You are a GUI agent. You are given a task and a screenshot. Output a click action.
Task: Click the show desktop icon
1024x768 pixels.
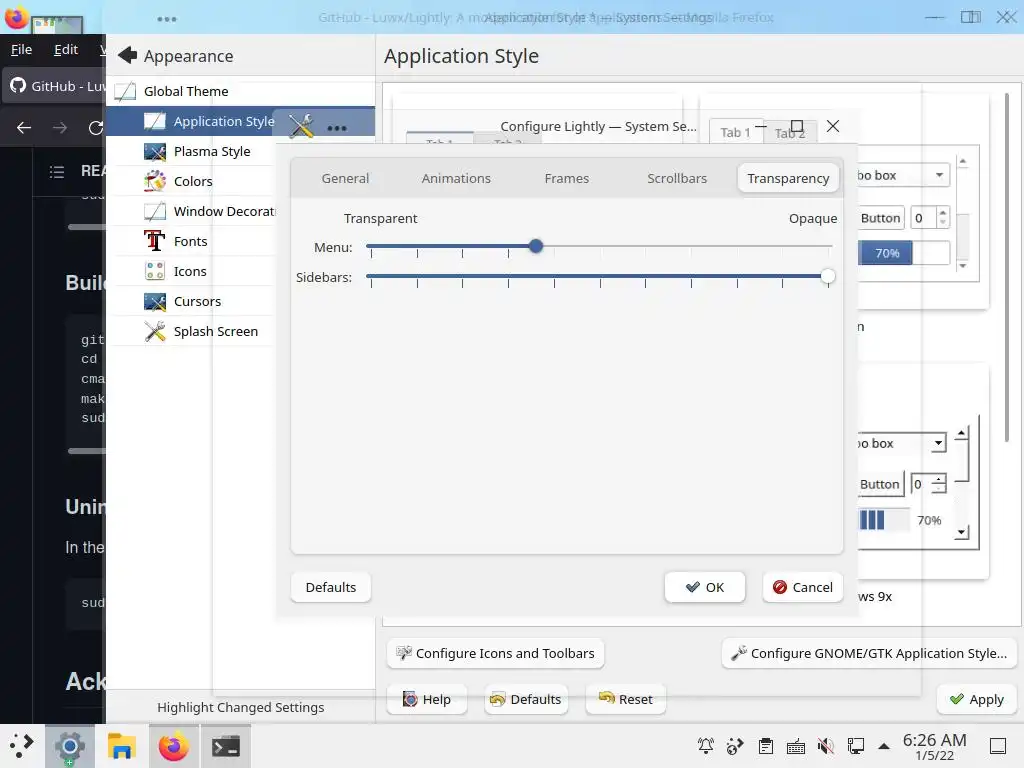998,746
